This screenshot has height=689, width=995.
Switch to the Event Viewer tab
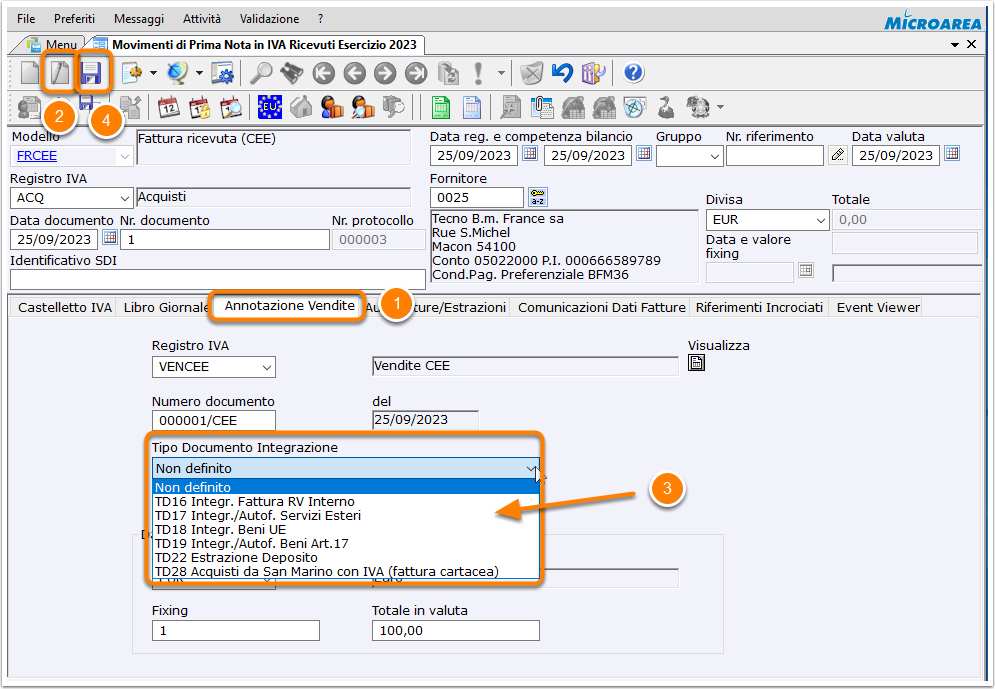coord(878,308)
